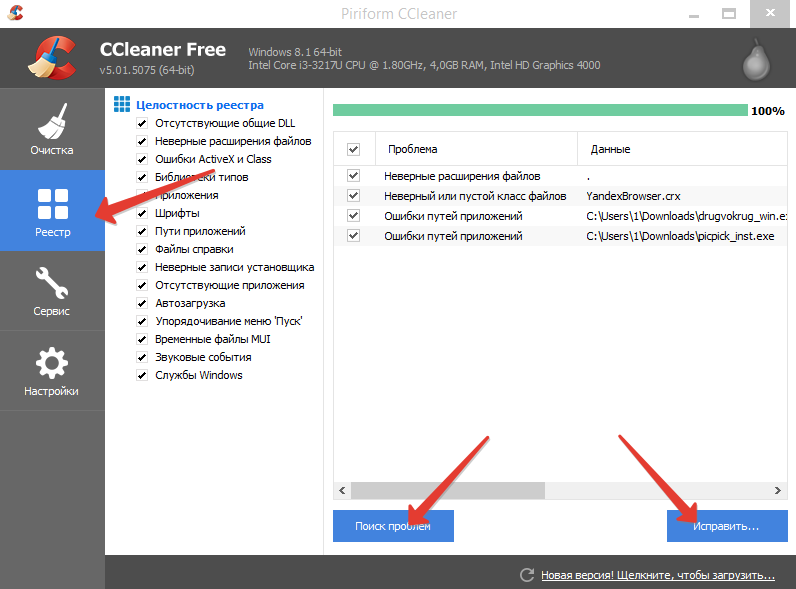
Task: Open the Настройки gear settings icon
Action: pos(52,363)
